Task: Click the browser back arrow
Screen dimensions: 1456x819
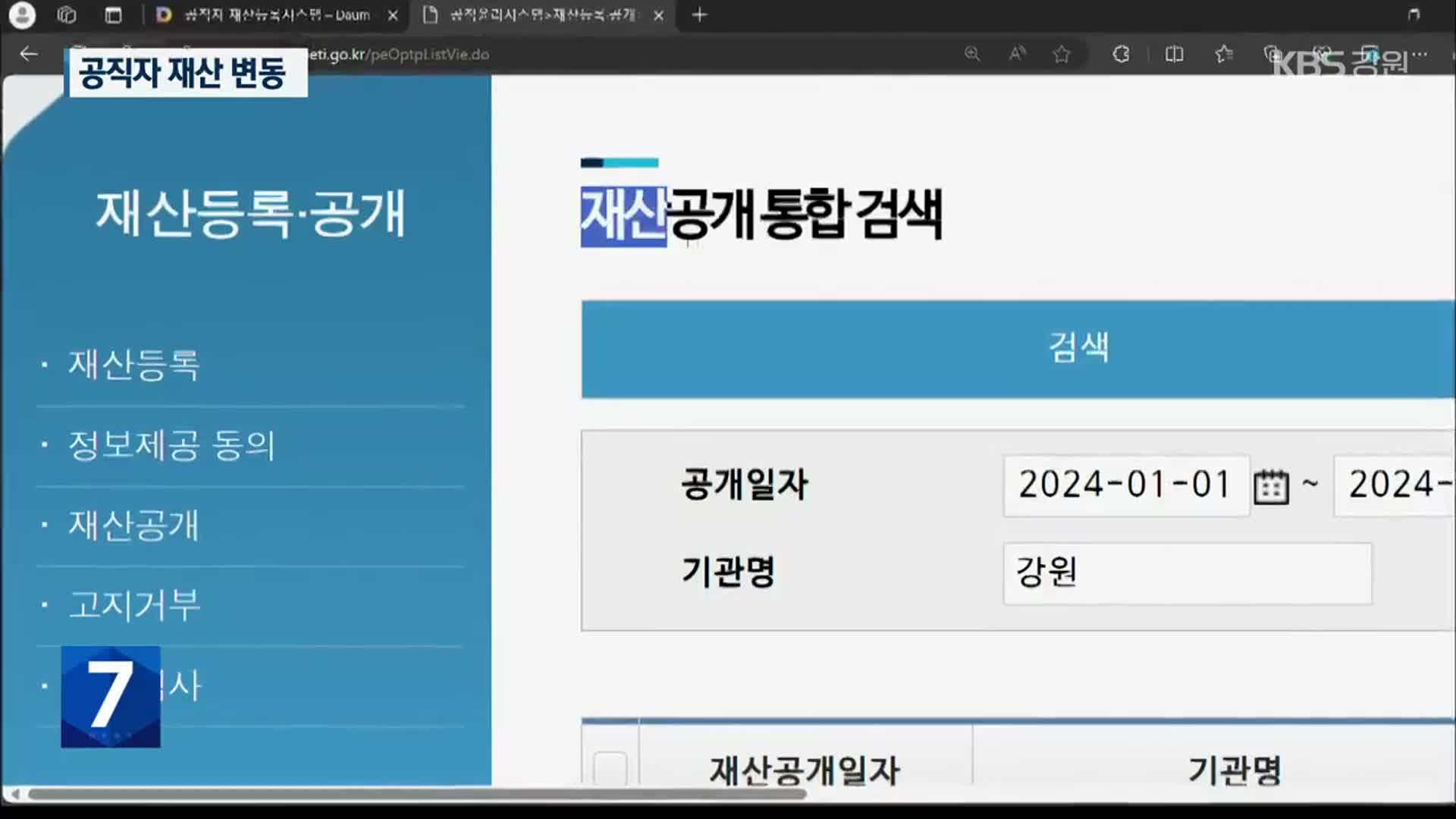Action: 29,54
